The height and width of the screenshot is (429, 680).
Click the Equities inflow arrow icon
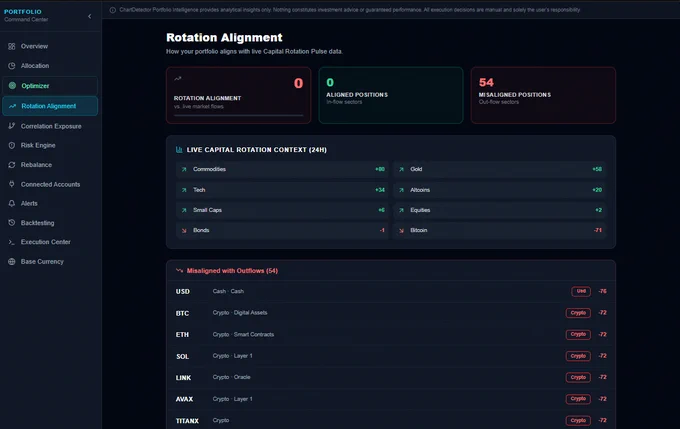pos(401,210)
